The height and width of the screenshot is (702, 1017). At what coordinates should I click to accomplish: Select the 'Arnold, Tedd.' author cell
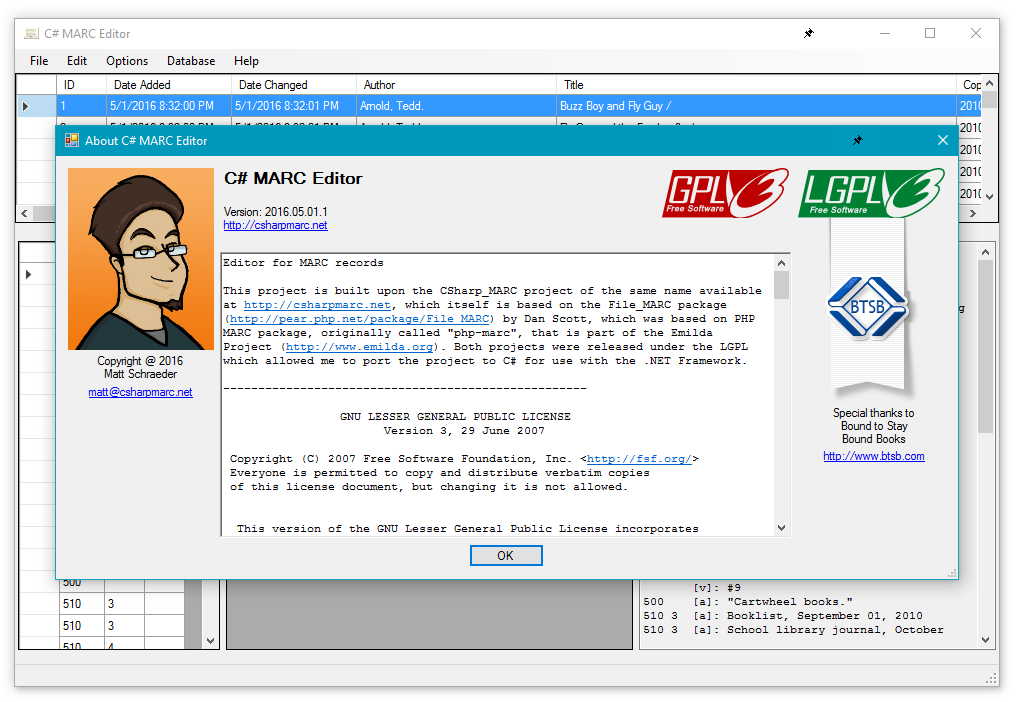click(456, 106)
